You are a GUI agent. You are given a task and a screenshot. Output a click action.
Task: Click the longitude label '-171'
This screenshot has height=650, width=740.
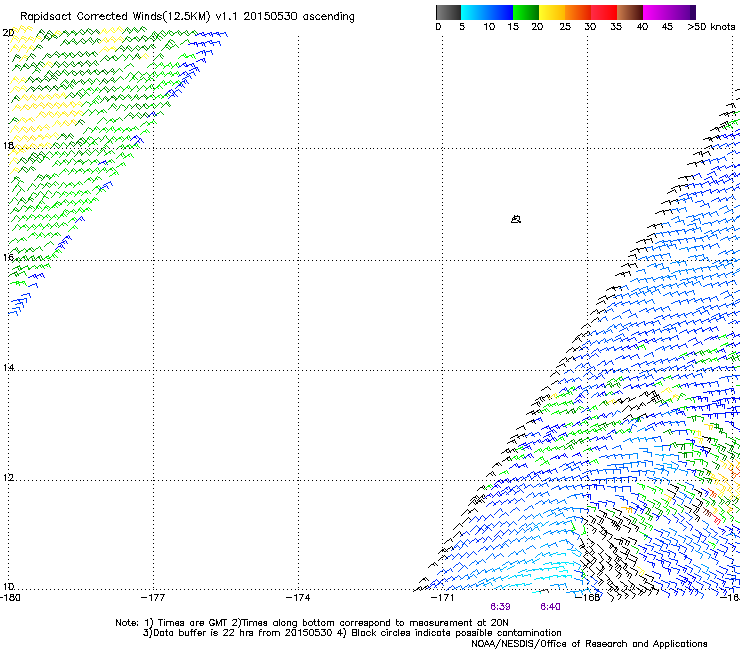[443, 598]
